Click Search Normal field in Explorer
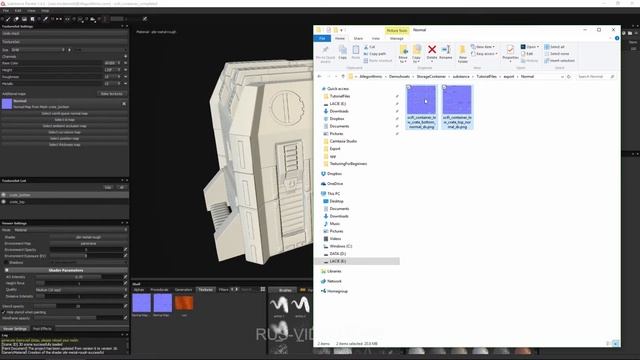640x360 pixels. (596, 76)
